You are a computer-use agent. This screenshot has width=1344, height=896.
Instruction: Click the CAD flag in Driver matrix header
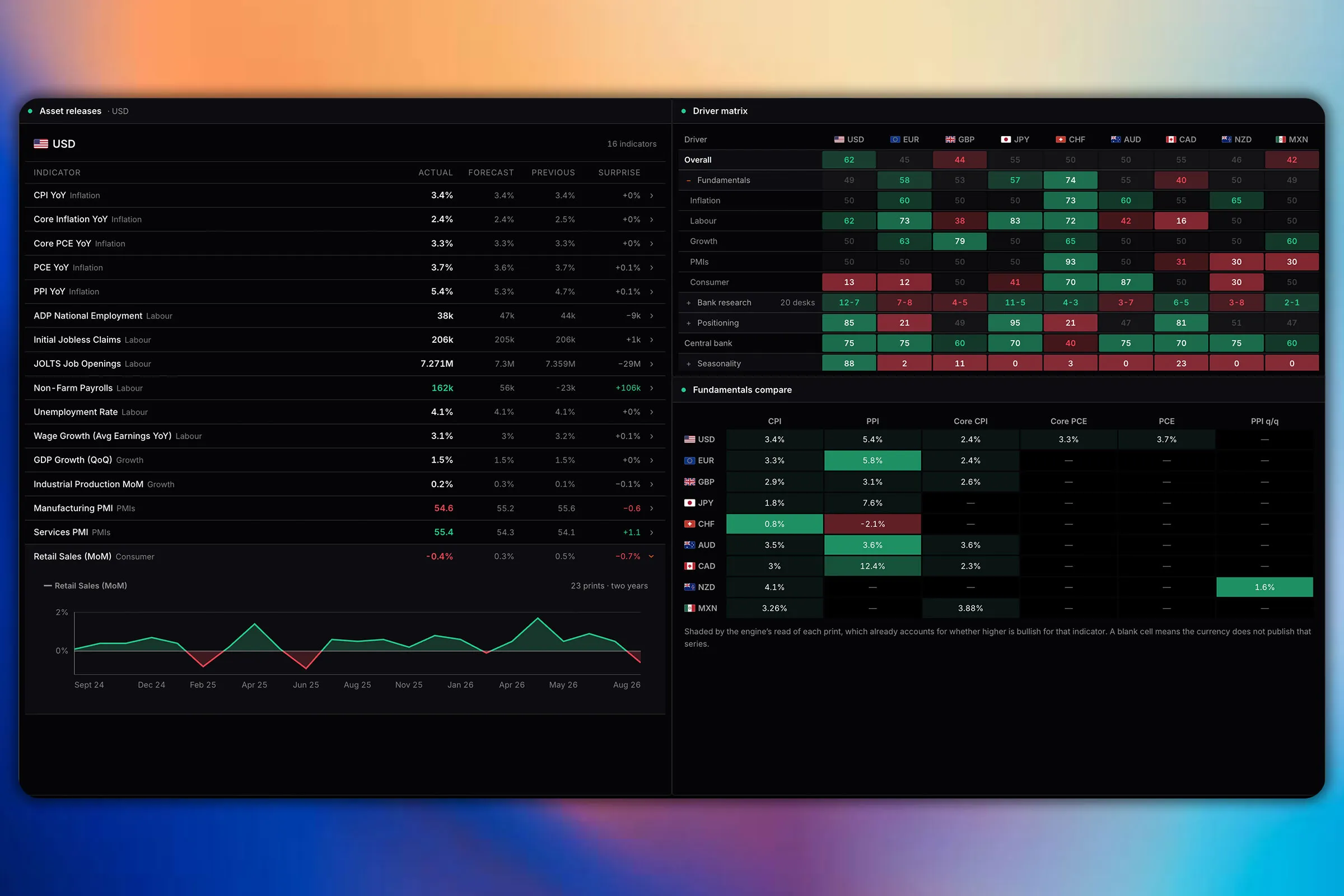[x=1171, y=139]
